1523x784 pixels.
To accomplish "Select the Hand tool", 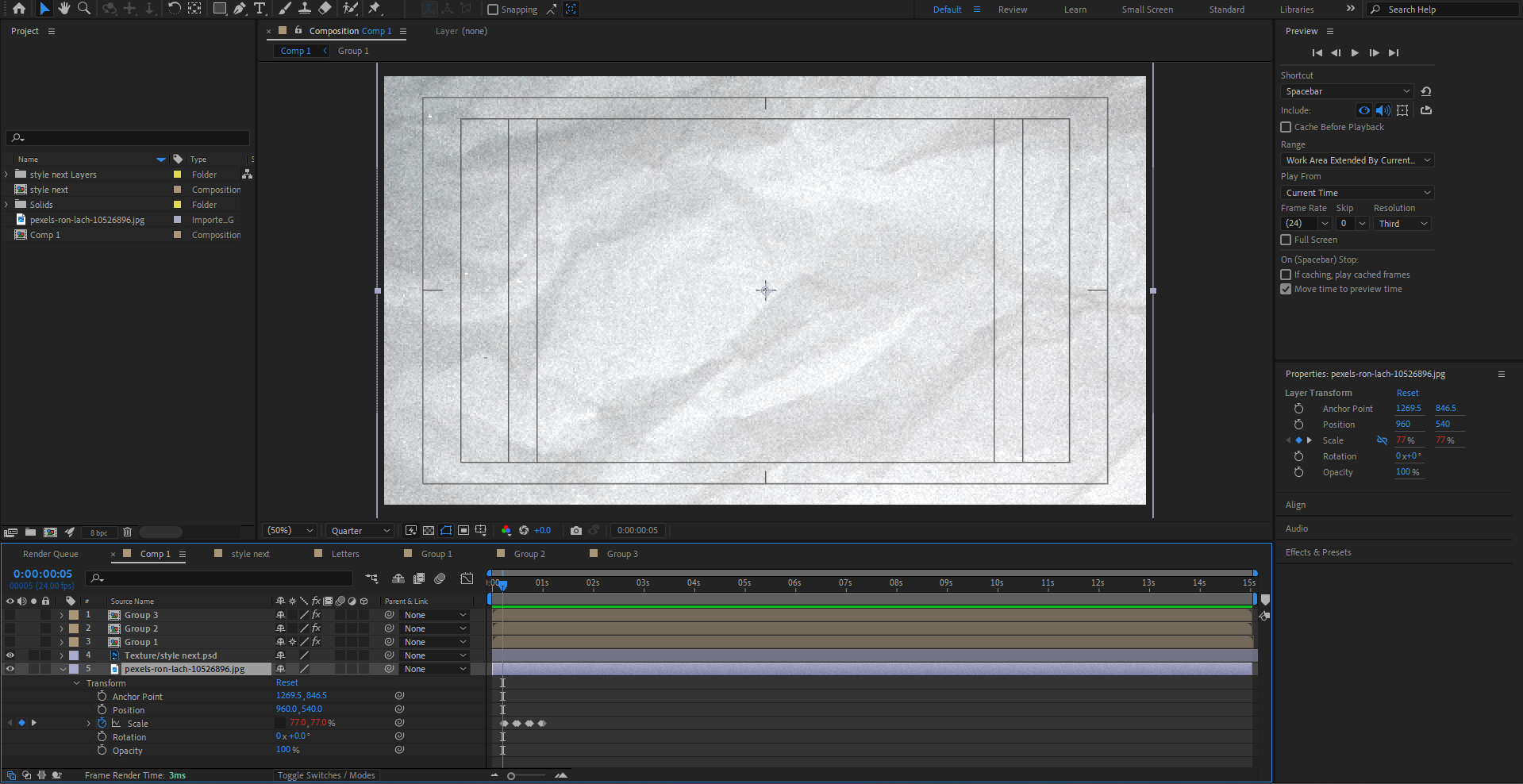I will point(64,9).
